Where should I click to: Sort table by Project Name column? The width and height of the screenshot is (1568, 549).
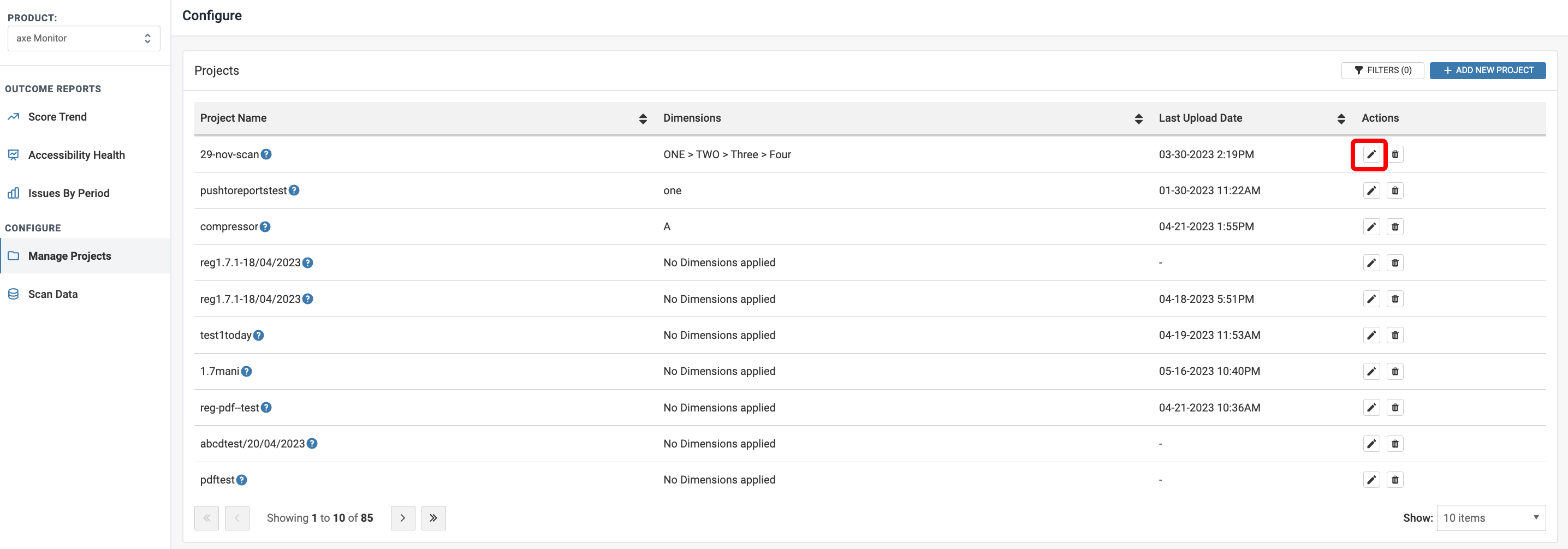coord(643,118)
